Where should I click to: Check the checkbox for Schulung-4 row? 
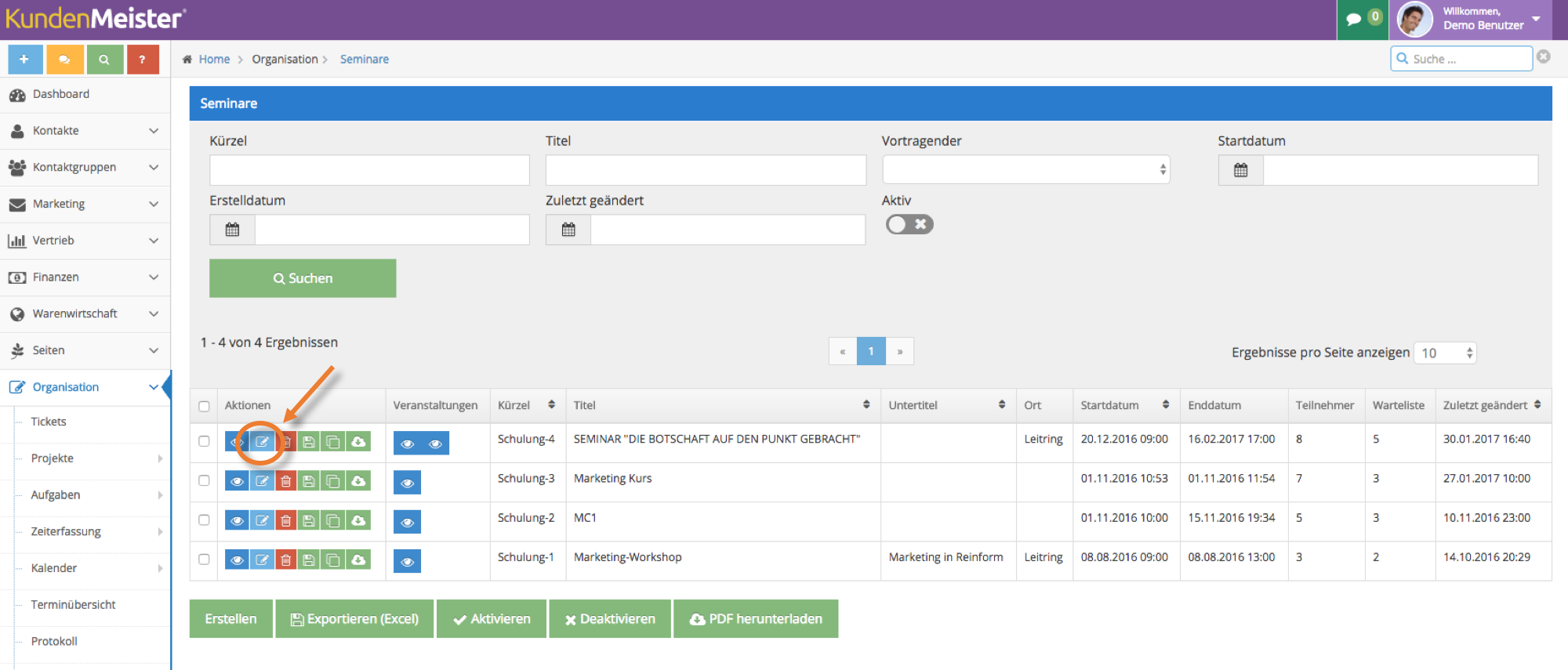click(204, 441)
